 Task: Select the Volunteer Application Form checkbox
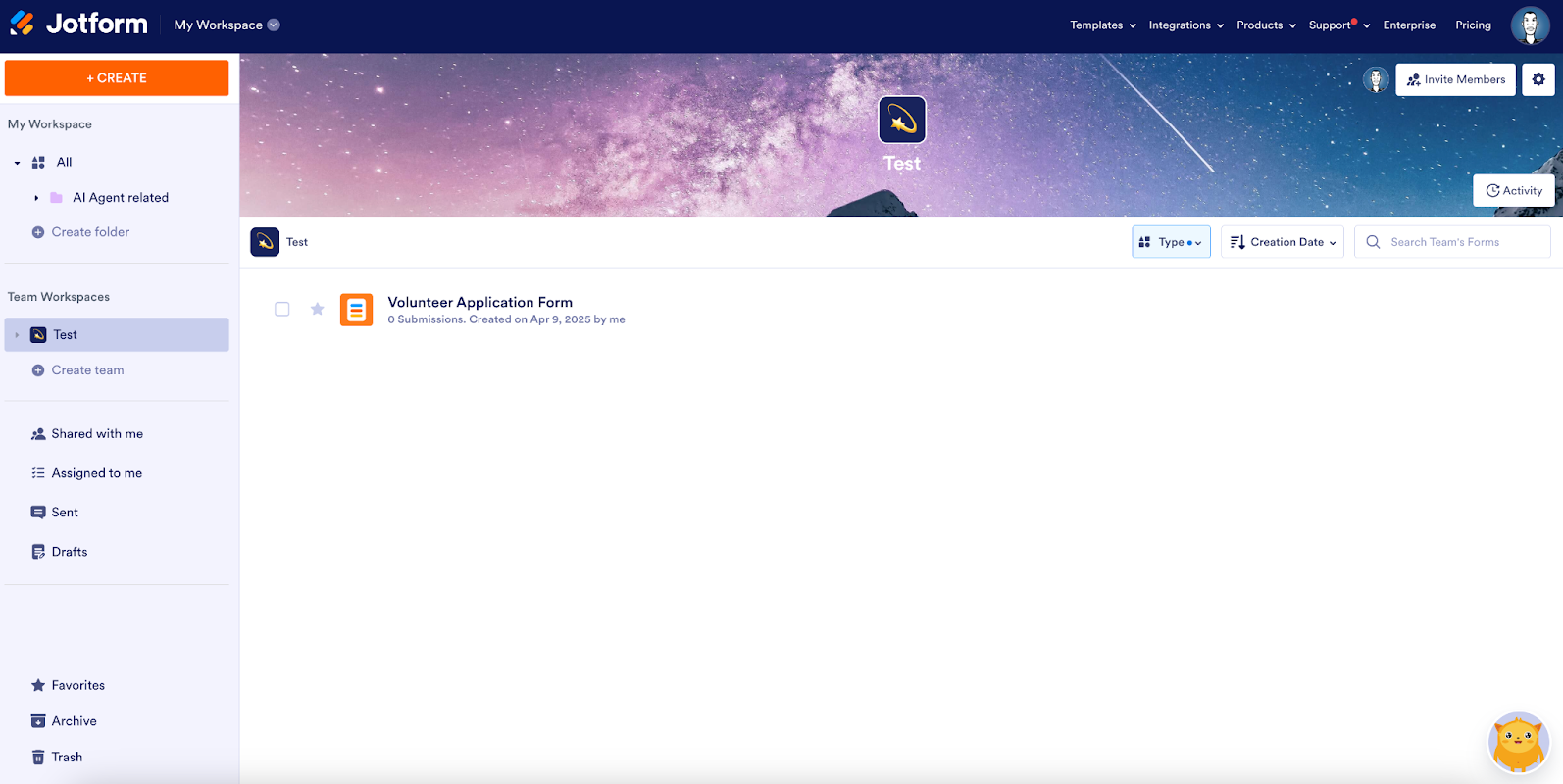coord(282,309)
